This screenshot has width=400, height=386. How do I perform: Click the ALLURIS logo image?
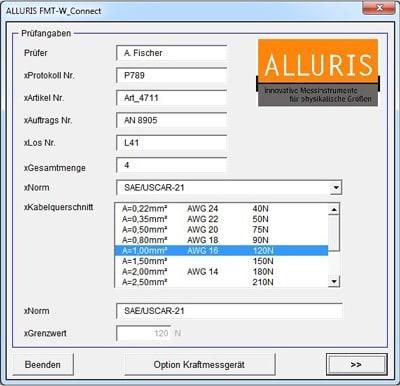tap(318, 73)
